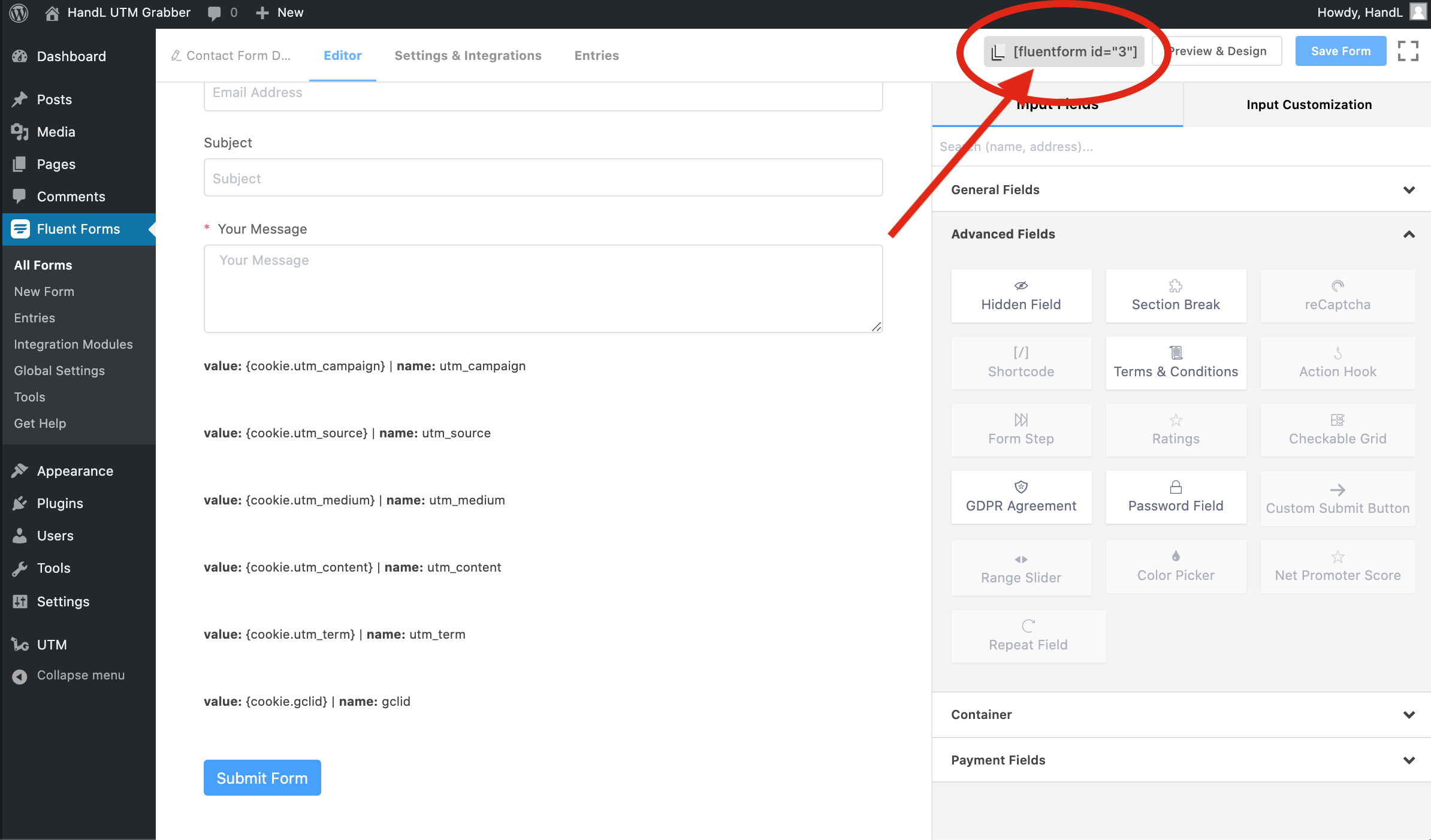Switch to Settings & Integrations tab
The image size is (1431, 840).
(467, 56)
